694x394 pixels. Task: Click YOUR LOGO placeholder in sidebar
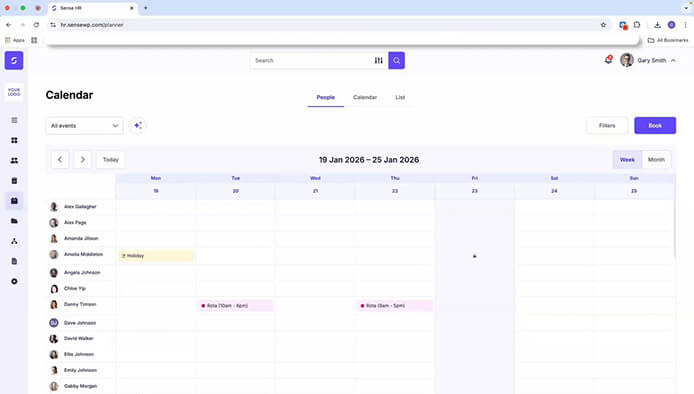pos(14,92)
